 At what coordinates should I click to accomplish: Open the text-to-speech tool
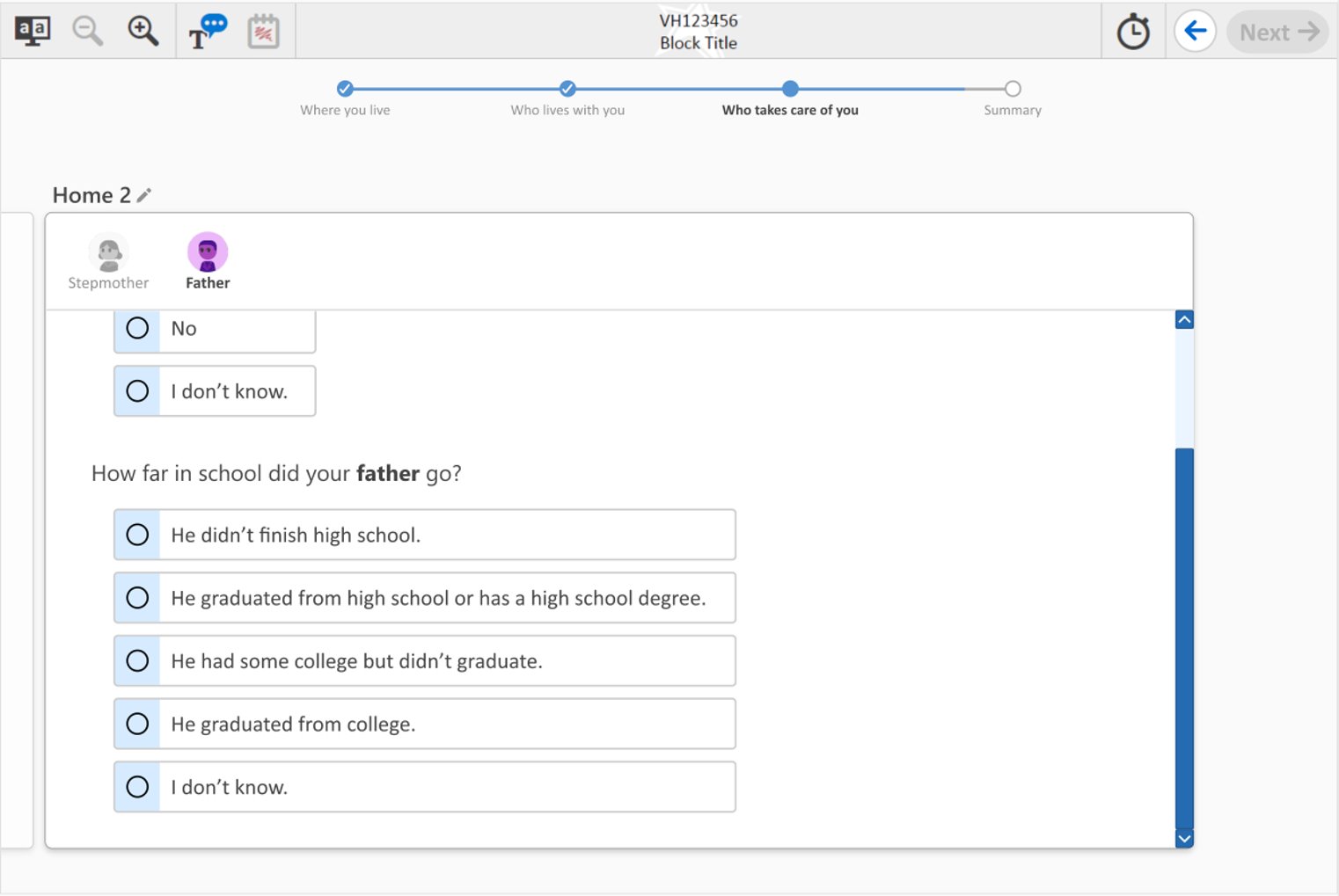[208, 32]
